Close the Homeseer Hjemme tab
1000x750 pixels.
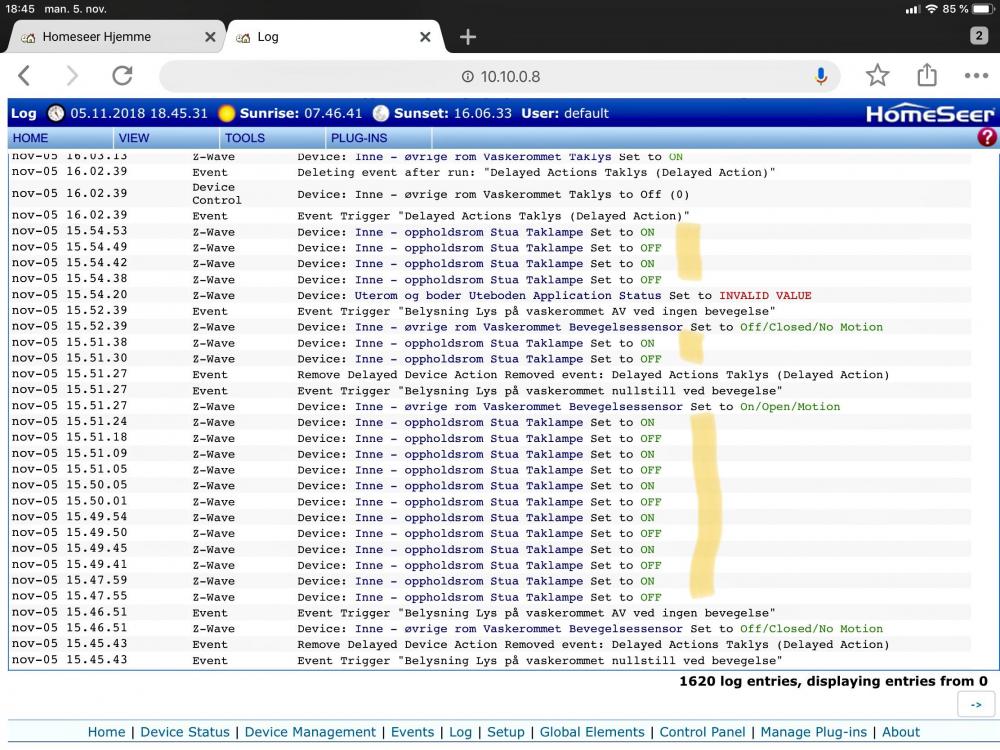210,37
